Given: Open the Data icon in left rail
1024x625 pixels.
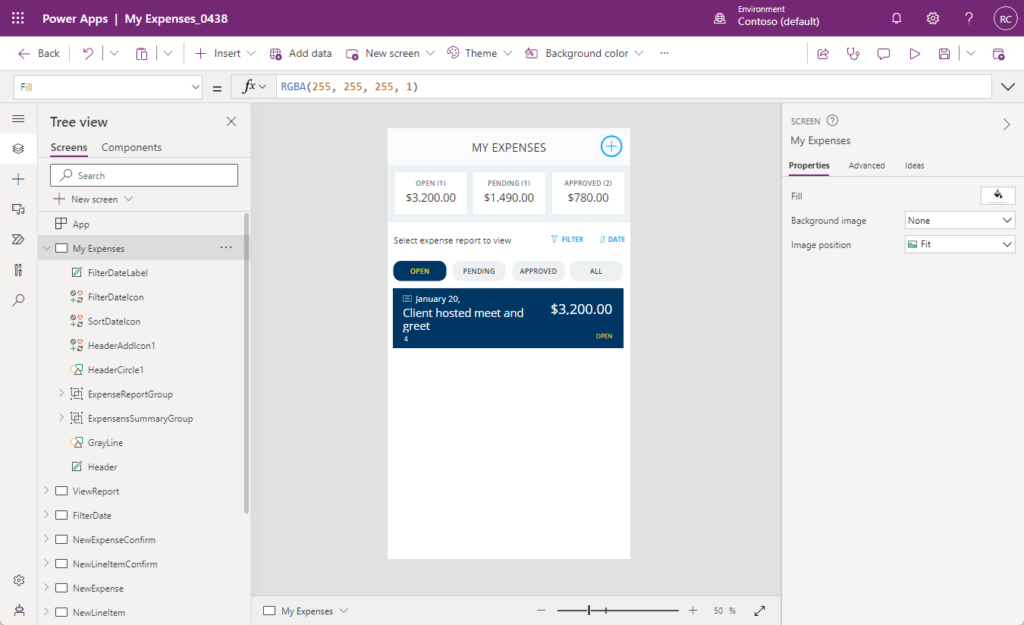Looking at the screenshot, I should 18,209.
